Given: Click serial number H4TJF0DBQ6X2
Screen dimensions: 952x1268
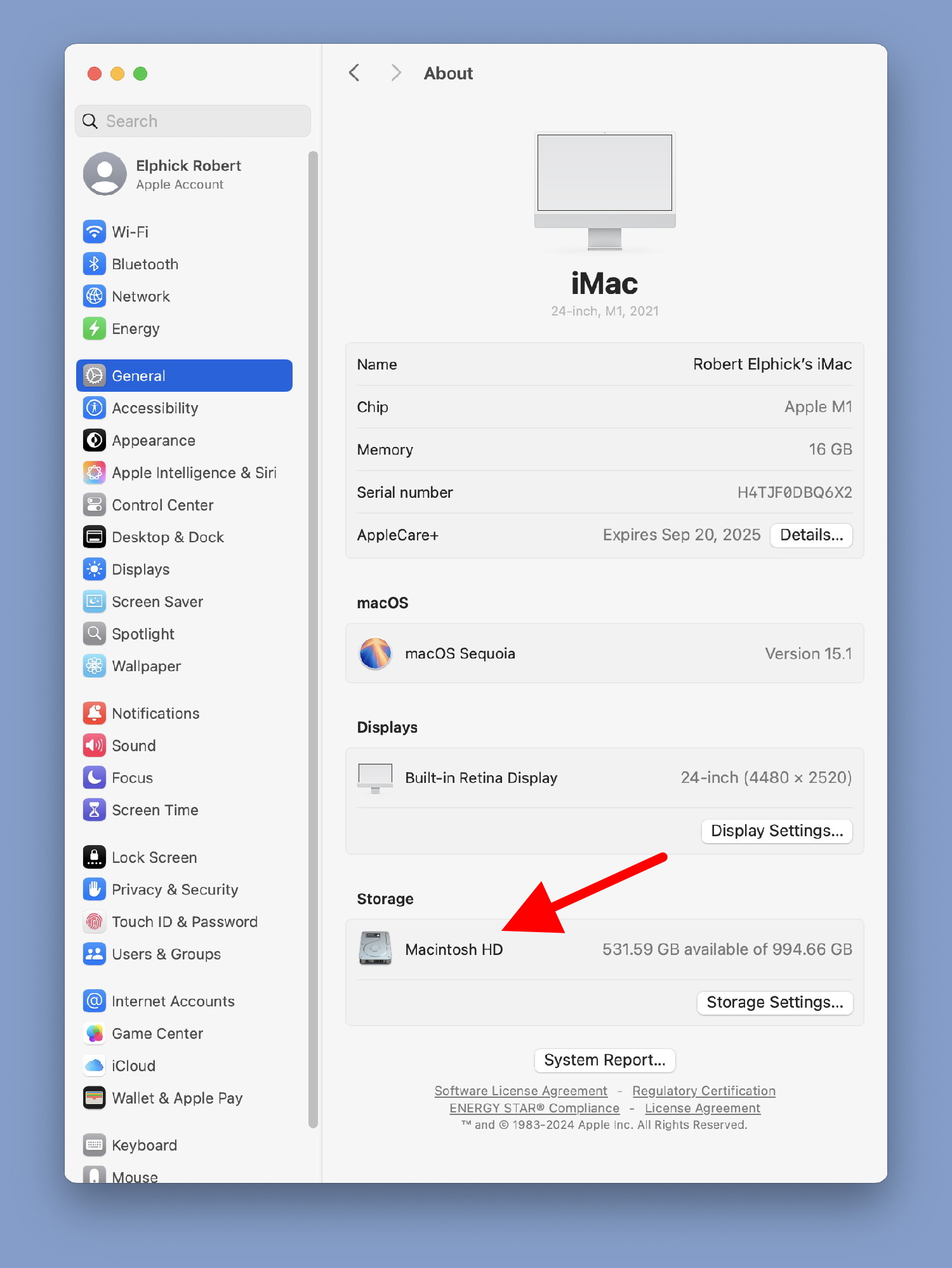Looking at the screenshot, I should 795,493.
